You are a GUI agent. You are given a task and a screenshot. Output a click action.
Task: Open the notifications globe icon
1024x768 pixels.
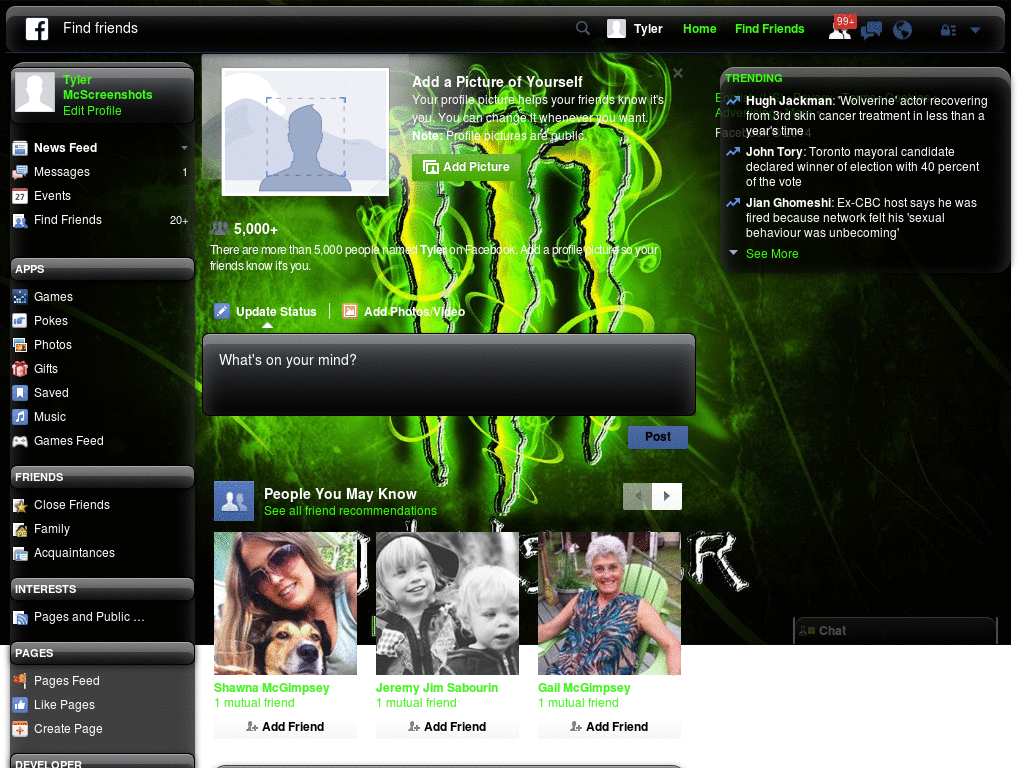point(902,30)
